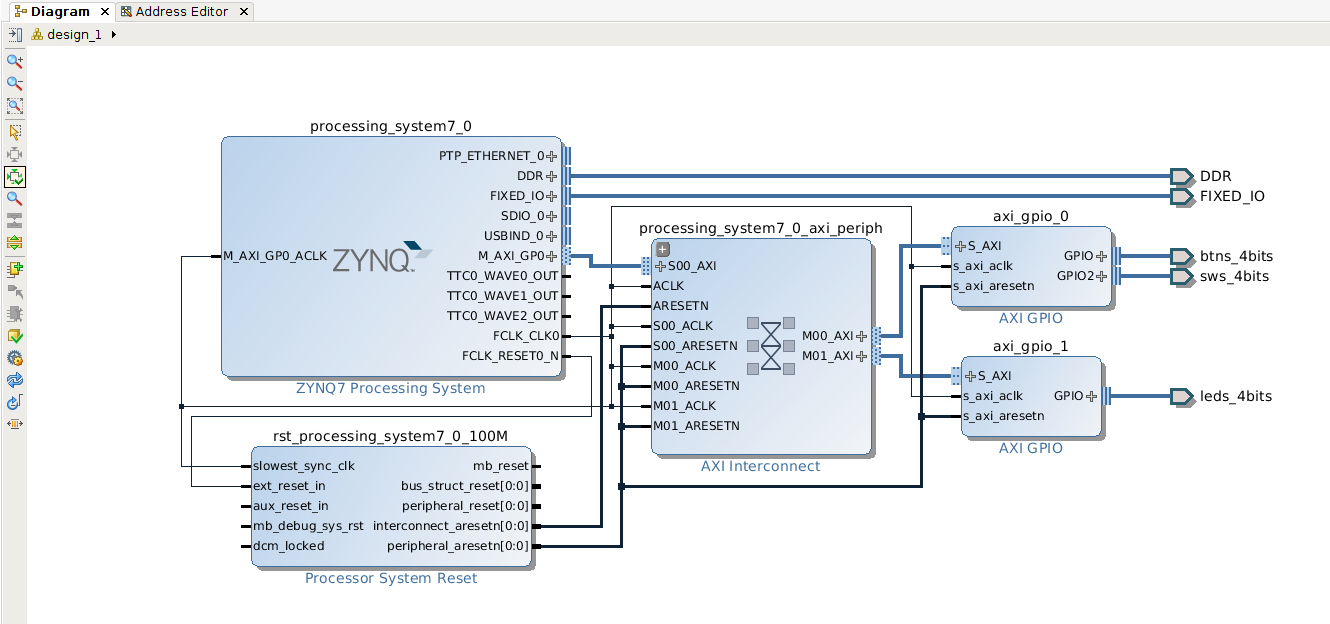Screen dimensions: 1330x624
Task: Expand the M_AXI_GP0 interface pin
Action: [x=551, y=256]
